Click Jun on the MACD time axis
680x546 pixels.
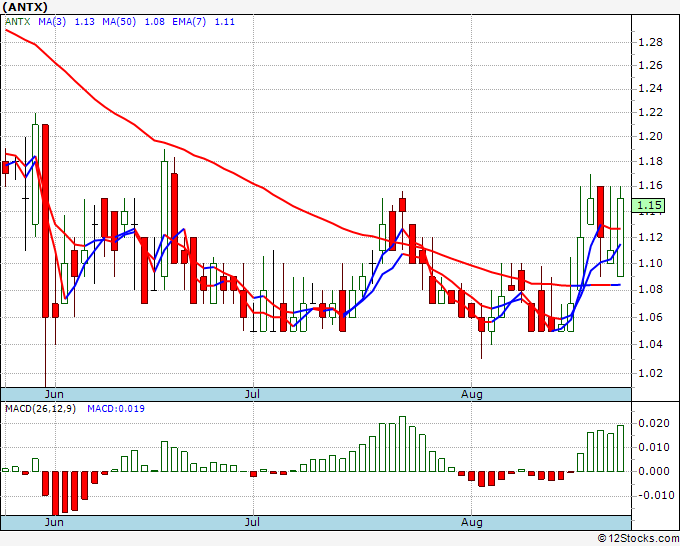click(54, 522)
